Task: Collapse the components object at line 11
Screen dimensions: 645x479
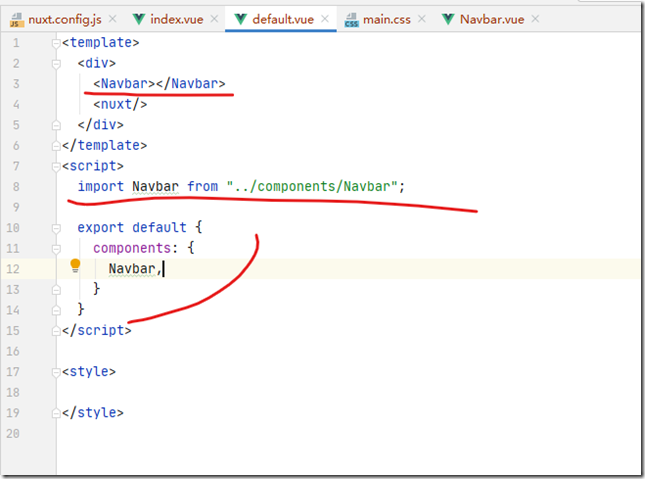Action: [x=56, y=249]
